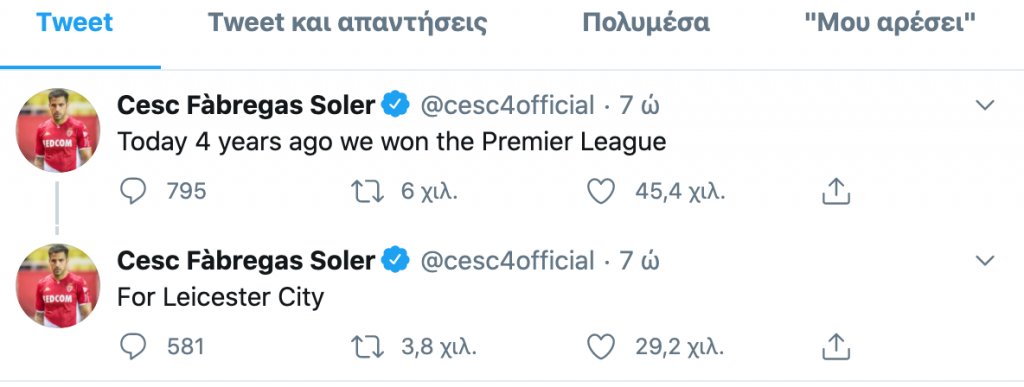
Task: Click Cesc Fàbregas Soler name on second tweet
Action: click(246, 260)
